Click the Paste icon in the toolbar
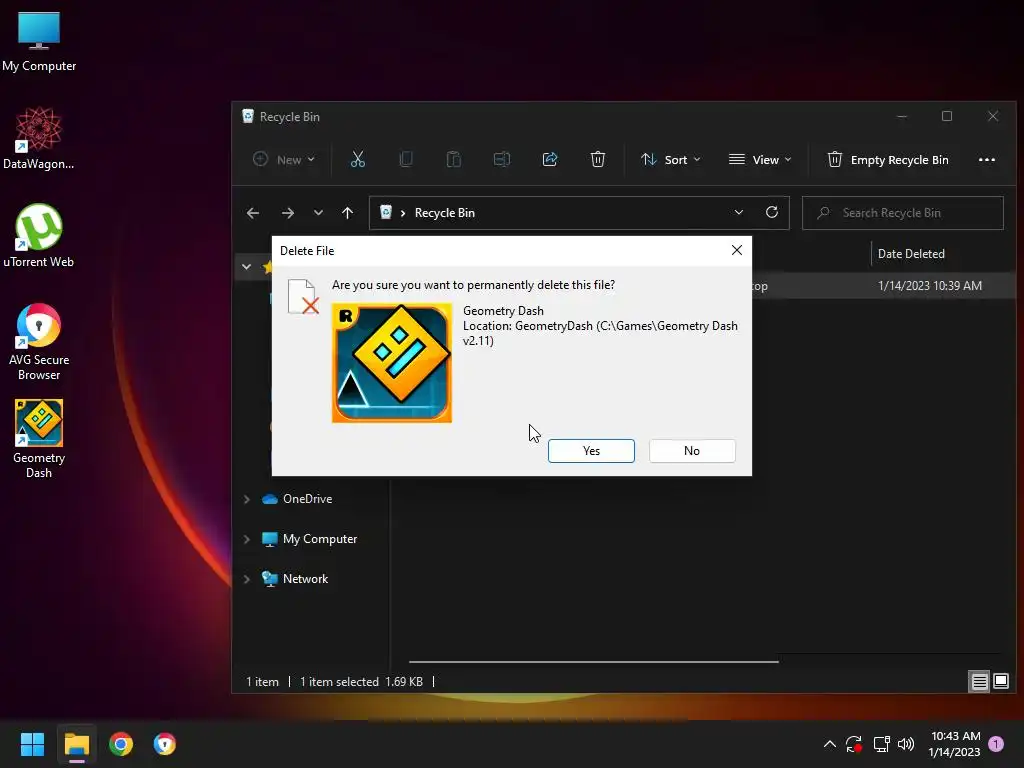 tap(453, 159)
